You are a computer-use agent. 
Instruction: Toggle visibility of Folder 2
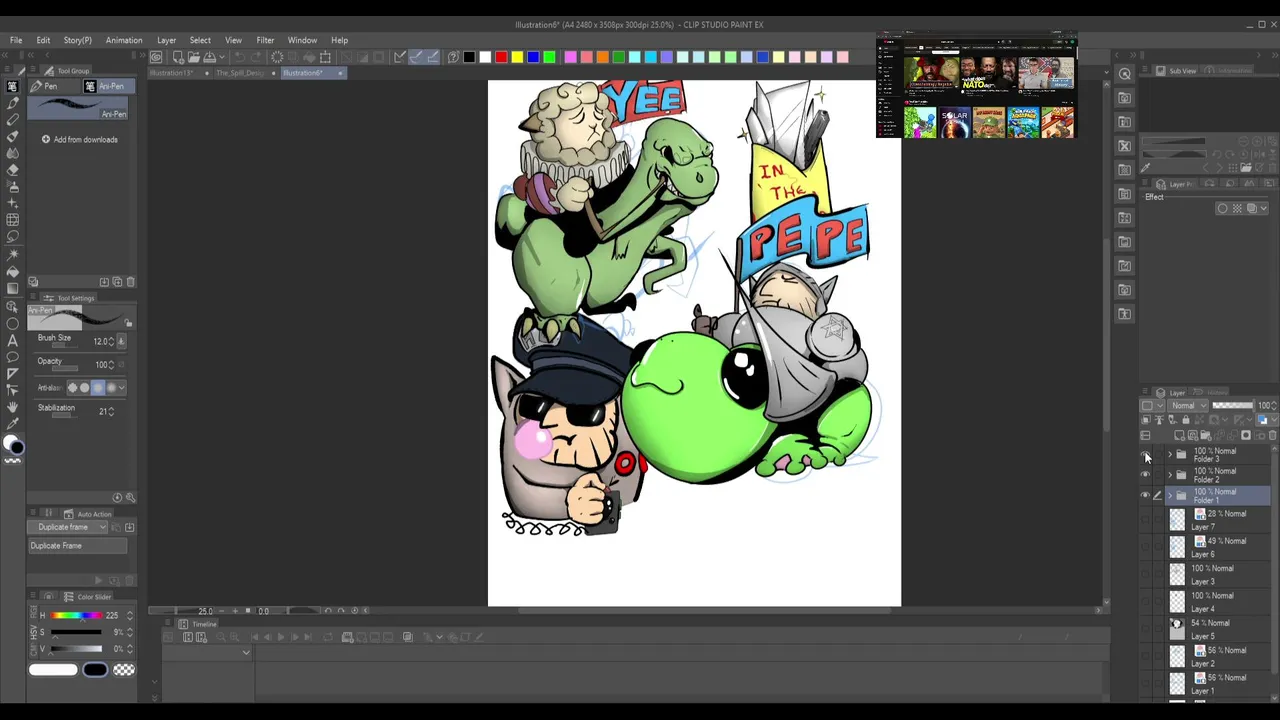pyautogui.click(x=1145, y=475)
